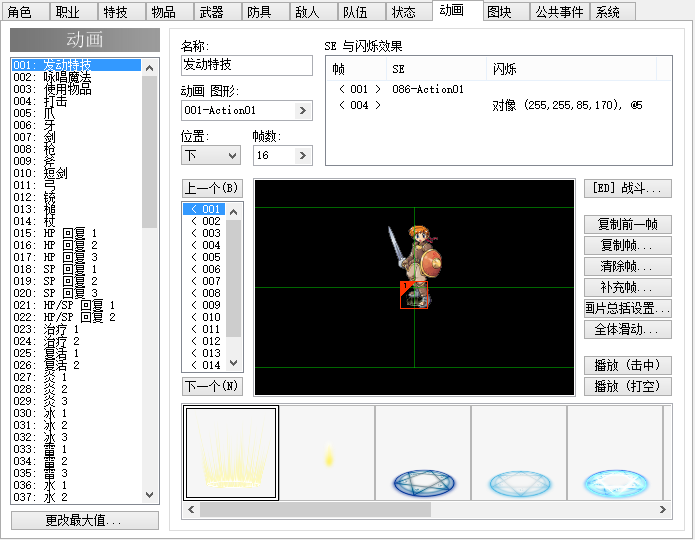Go to the 武器 tab

point(217,12)
